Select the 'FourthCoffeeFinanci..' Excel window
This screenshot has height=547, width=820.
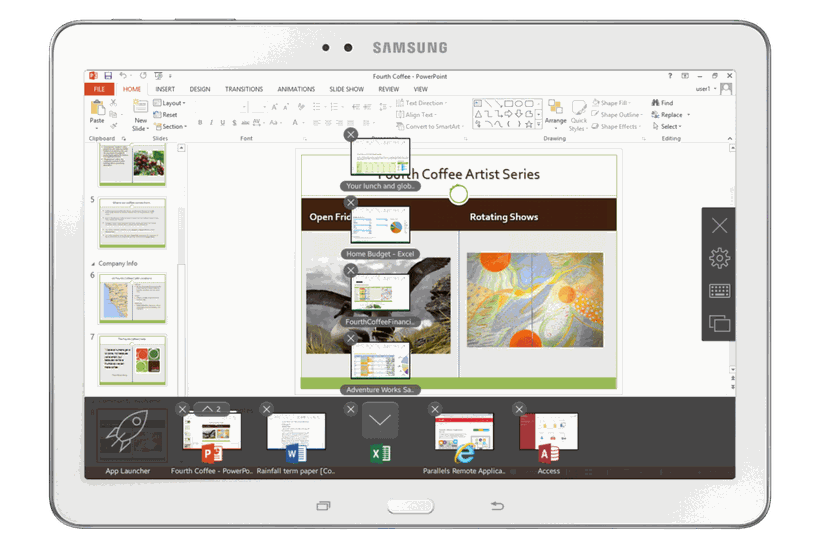tap(380, 292)
